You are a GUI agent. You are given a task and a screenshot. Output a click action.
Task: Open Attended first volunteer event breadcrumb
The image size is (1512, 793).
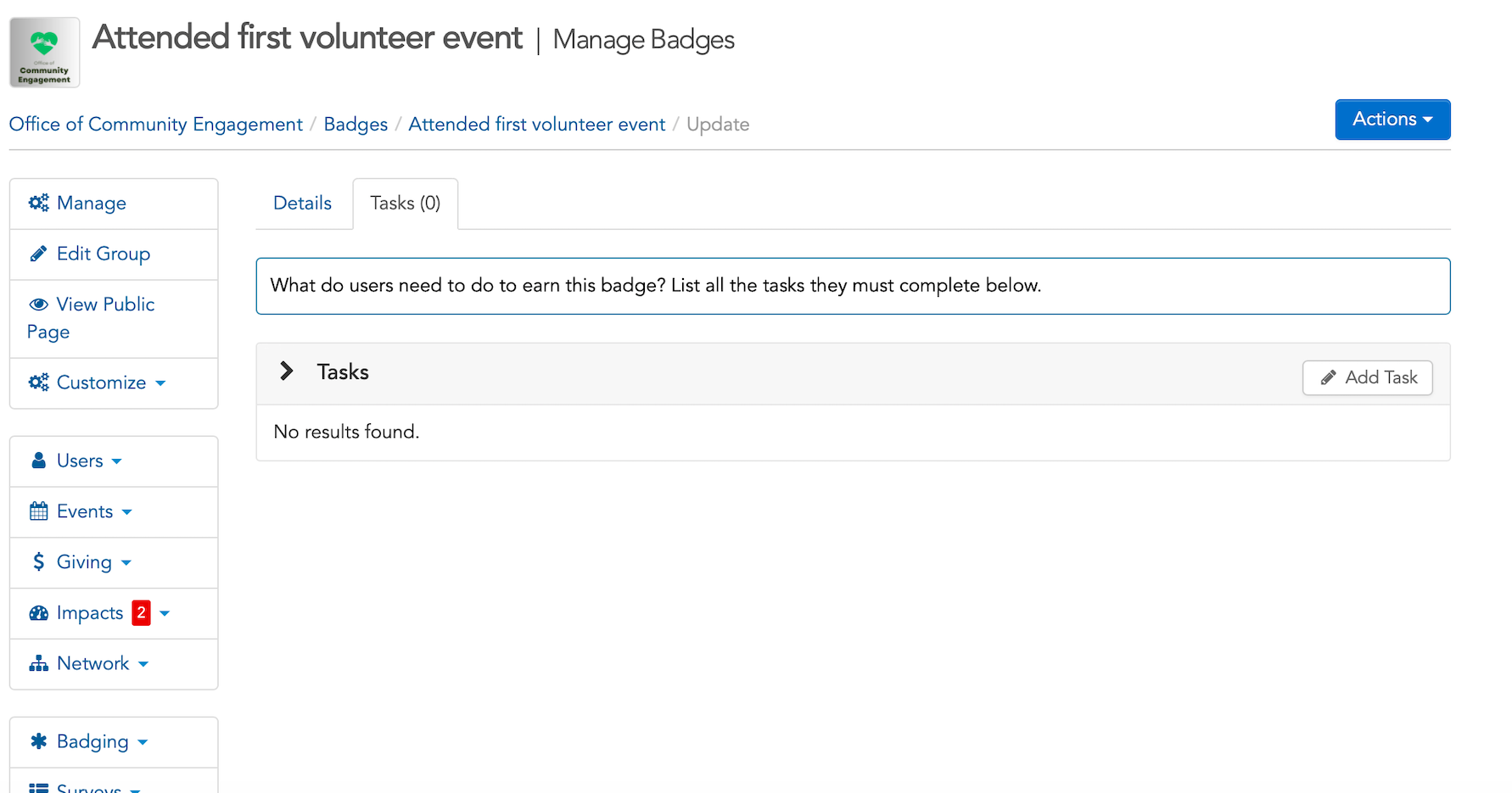[537, 125]
